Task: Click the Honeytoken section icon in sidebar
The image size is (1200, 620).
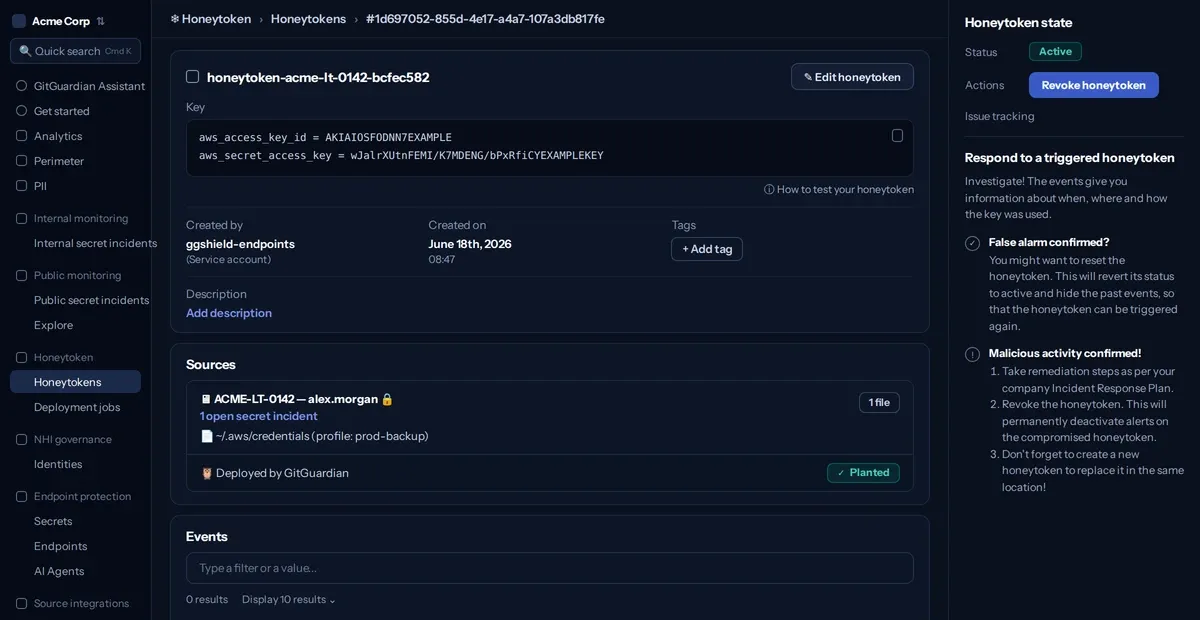Action: [x=22, y=357]
